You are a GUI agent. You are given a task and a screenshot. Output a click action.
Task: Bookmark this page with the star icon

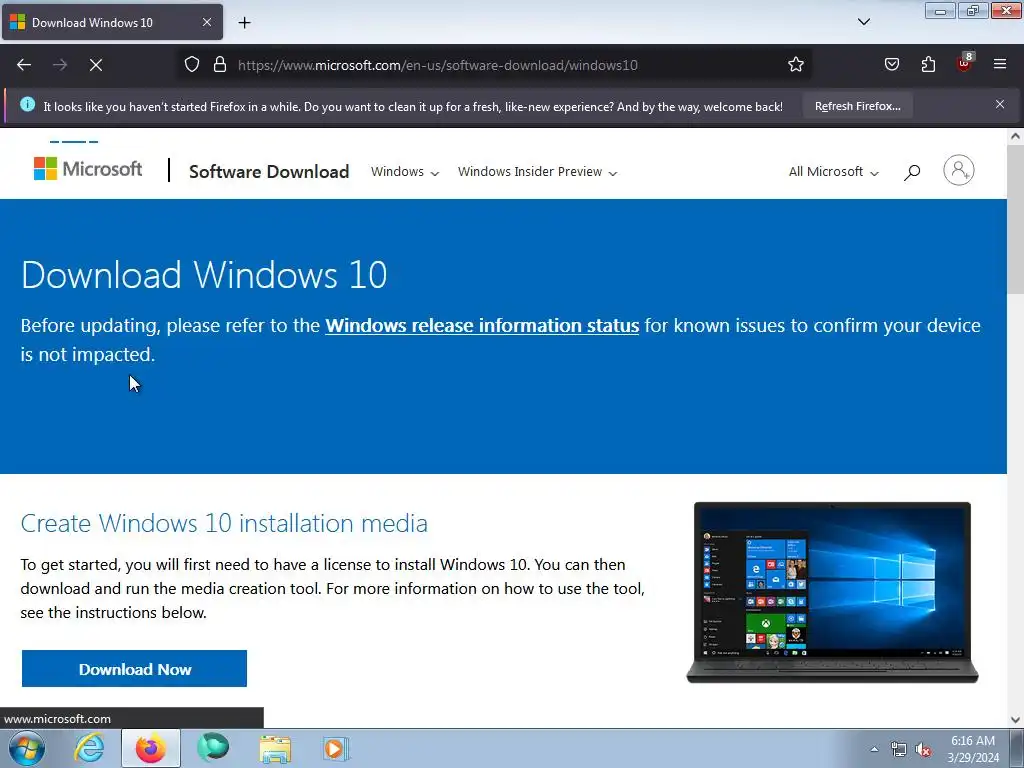point(795,65)
